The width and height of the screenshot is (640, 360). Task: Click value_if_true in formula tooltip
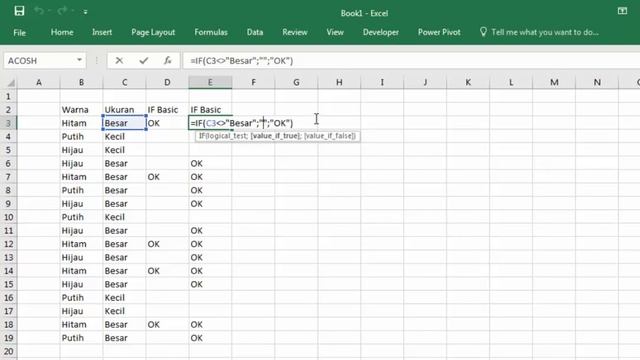[276, 136]
